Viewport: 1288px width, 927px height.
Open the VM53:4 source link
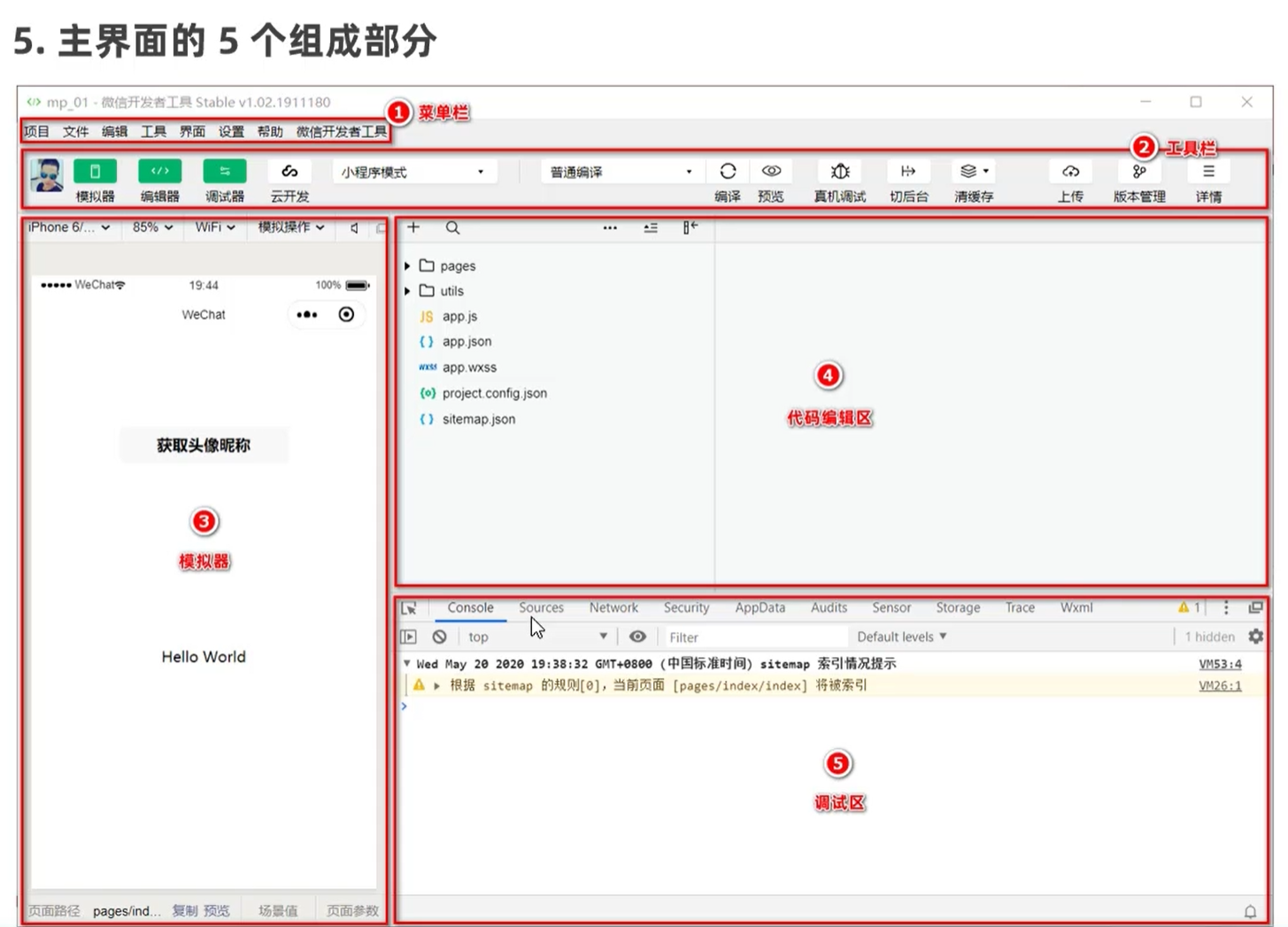coord(1220,663)
